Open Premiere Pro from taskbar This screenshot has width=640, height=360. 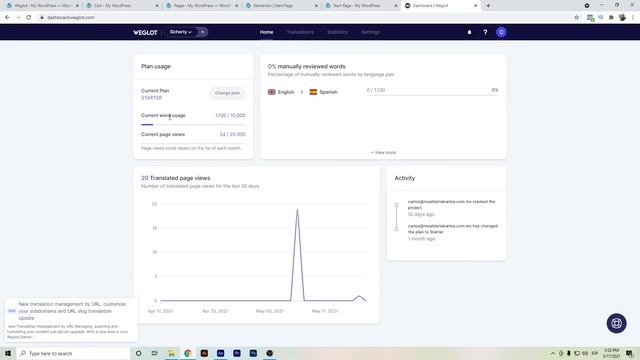coord(237,353)
